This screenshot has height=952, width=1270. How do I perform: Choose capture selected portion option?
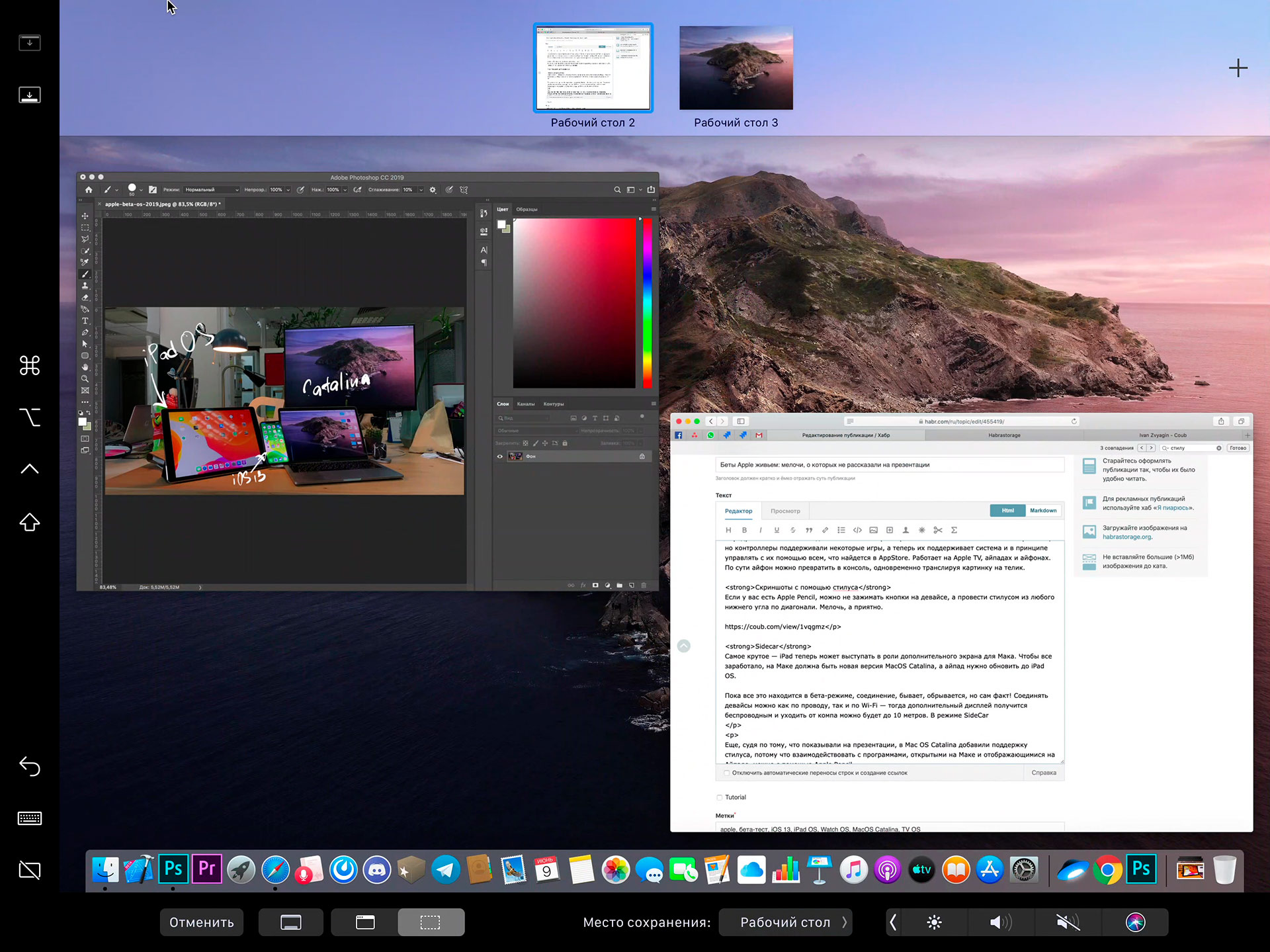pyautogui.click(x=431, y=922)
